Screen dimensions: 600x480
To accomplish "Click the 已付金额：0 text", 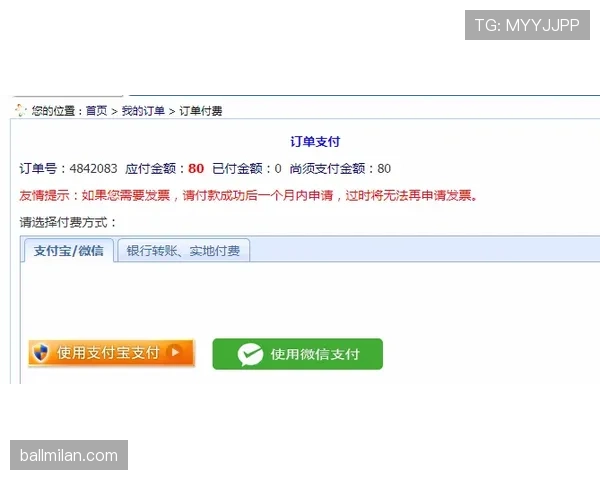I will click(x=247, y=168).
